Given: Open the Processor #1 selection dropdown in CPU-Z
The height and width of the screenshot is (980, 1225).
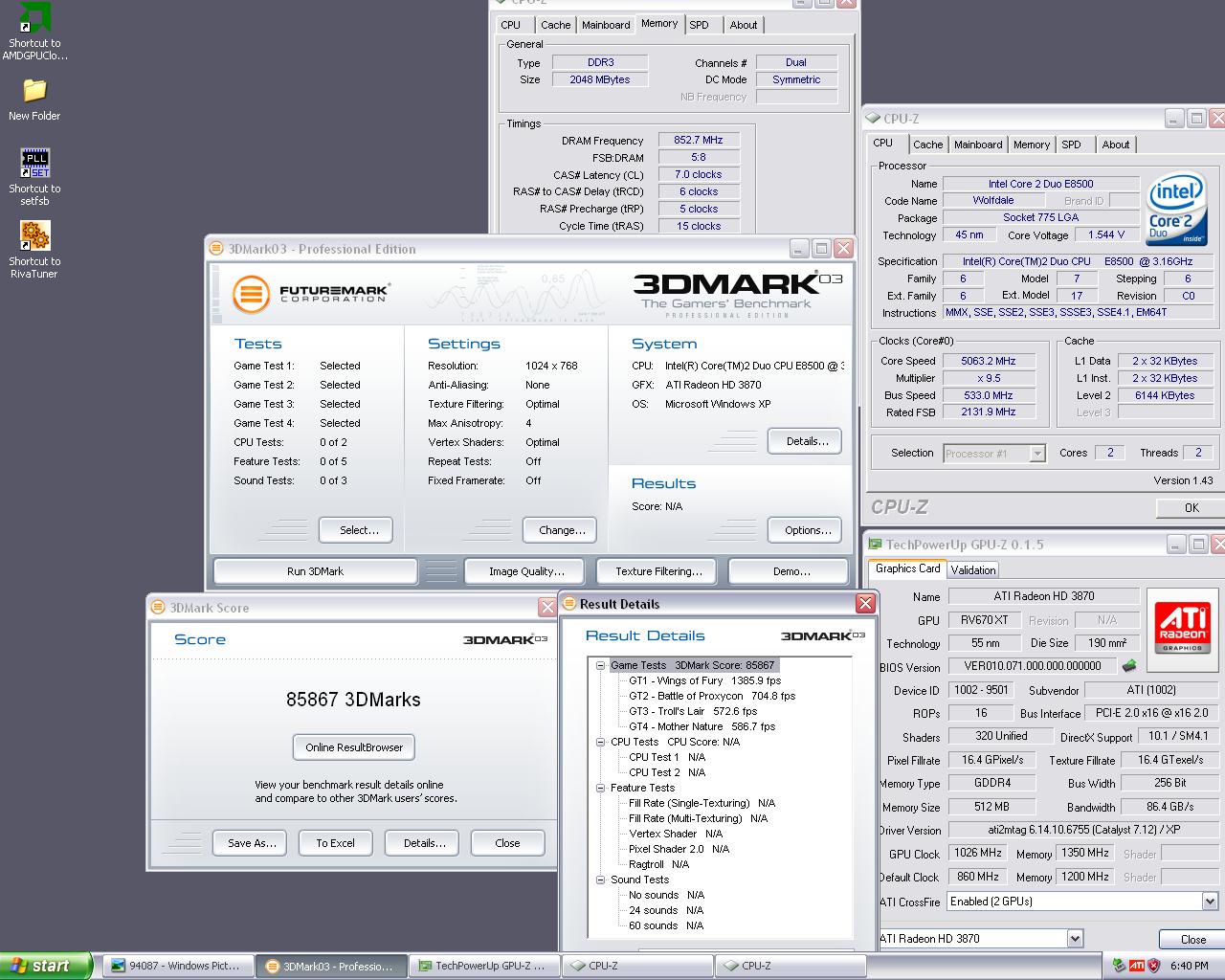Looking at the screenshot, I should pos(1037,454).
